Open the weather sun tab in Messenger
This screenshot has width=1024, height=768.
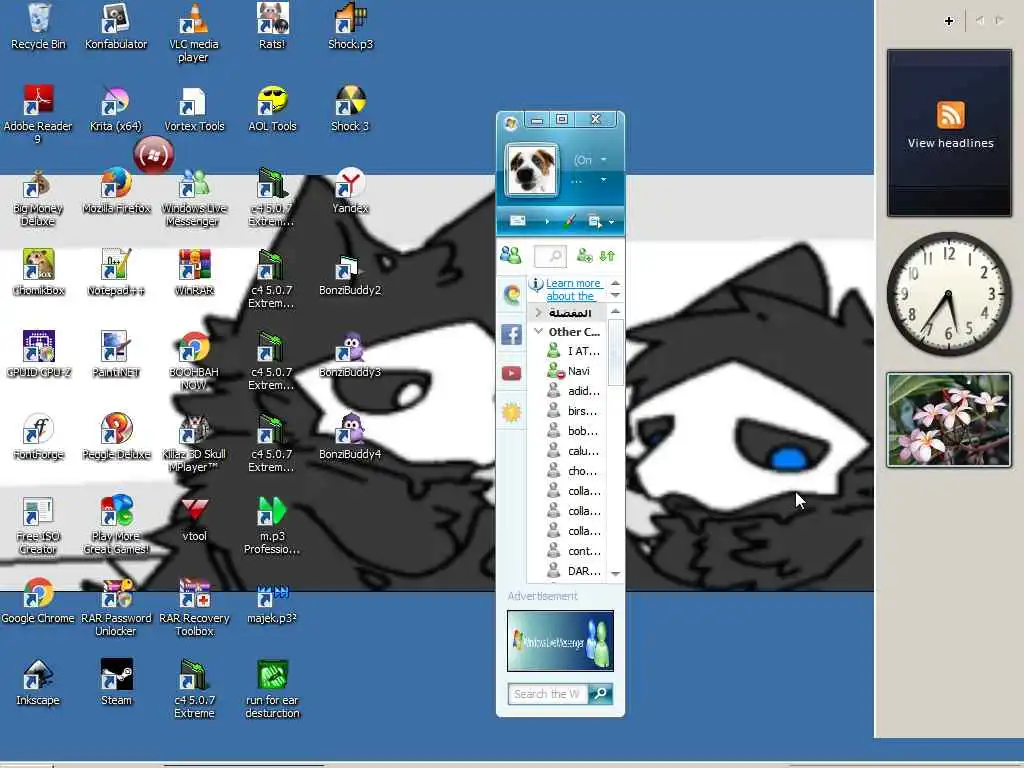click(511, 412)
